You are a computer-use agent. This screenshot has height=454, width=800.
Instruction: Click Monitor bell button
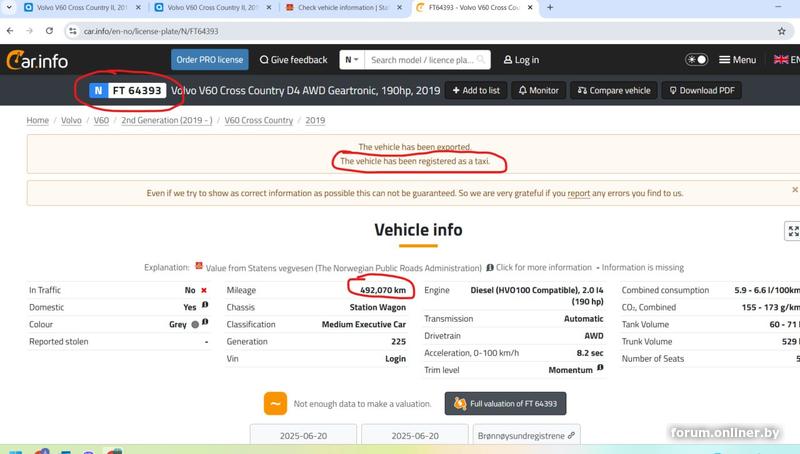(x=539, y=90)
